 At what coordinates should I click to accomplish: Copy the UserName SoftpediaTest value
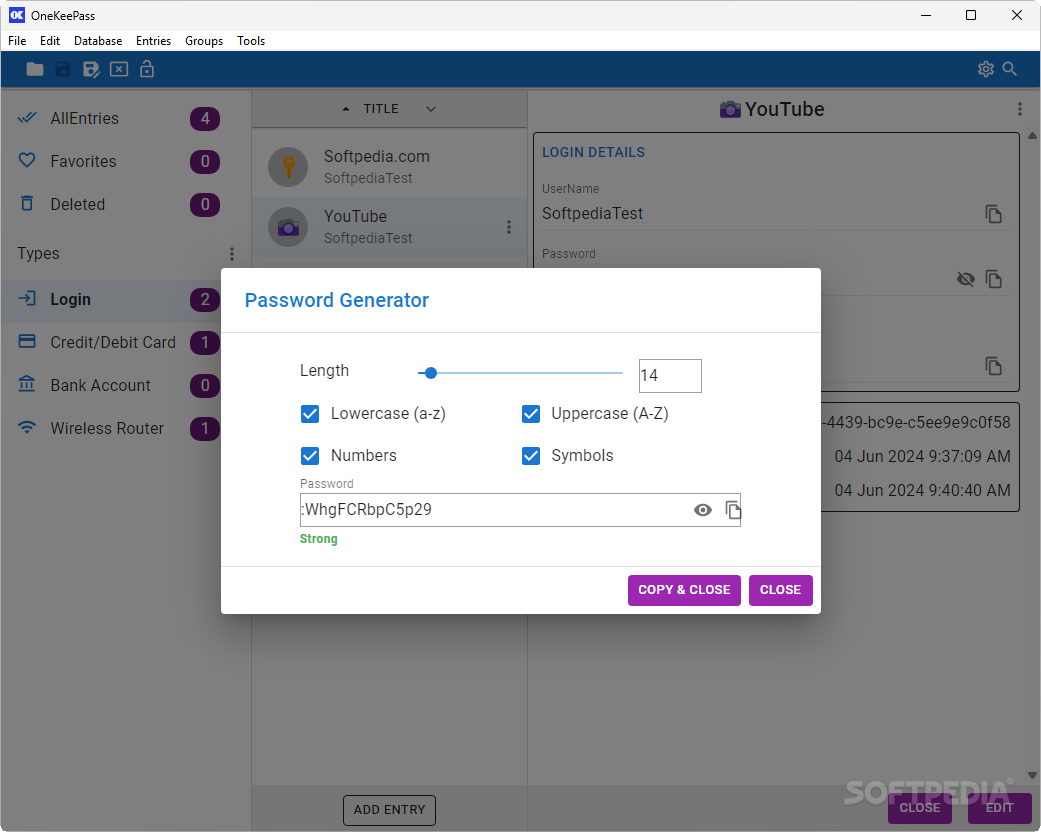click(993, 214)
